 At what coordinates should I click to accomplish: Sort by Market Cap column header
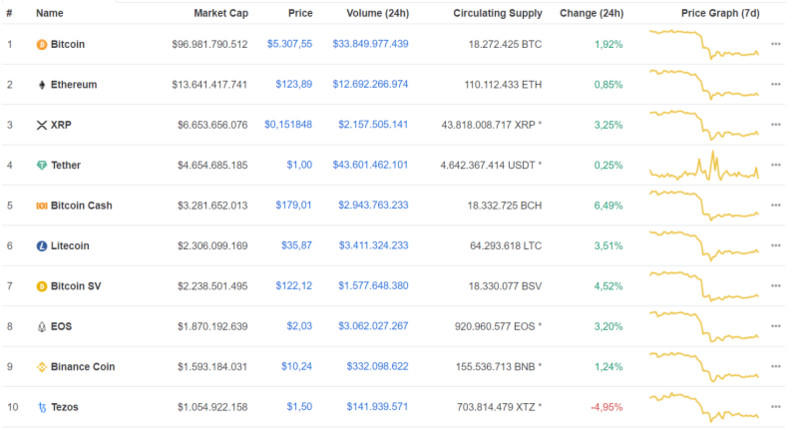click(221, 13)
